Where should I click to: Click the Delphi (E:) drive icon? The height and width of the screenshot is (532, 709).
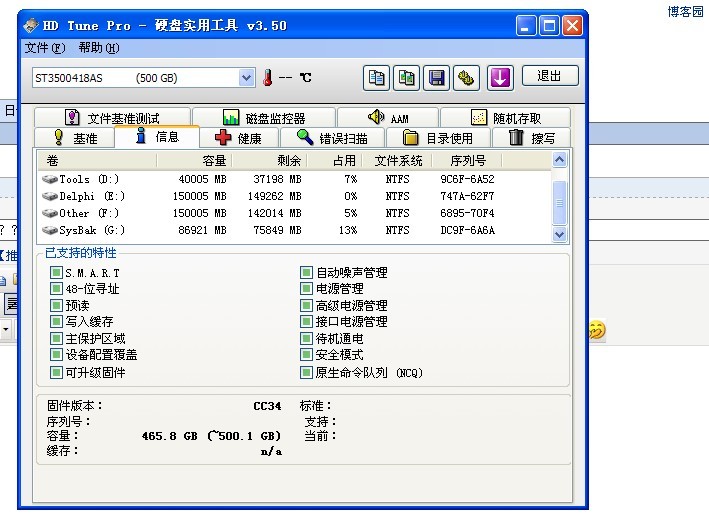[50, 196]
